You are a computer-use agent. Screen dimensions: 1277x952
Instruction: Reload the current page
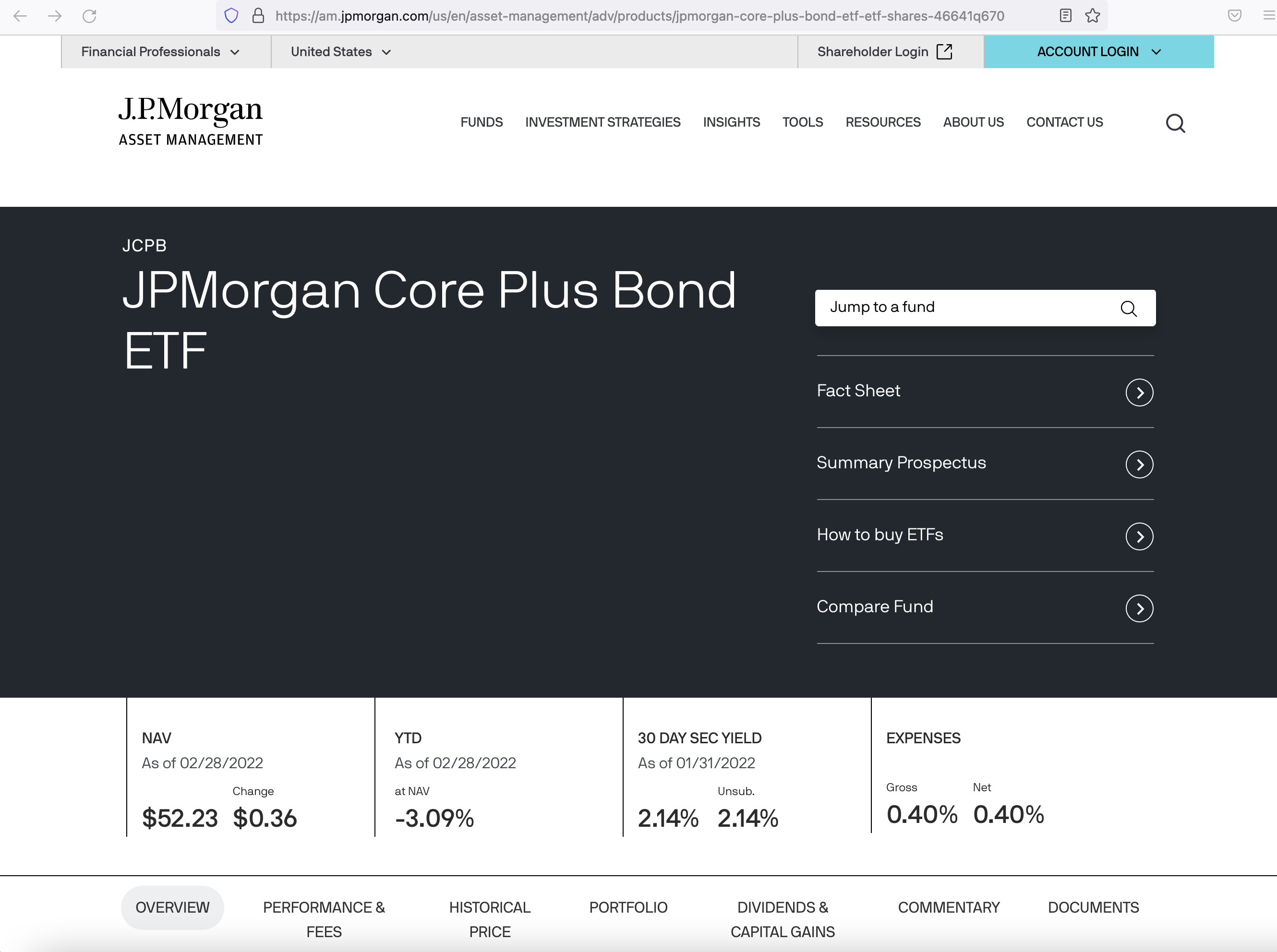tap(90, 16)
